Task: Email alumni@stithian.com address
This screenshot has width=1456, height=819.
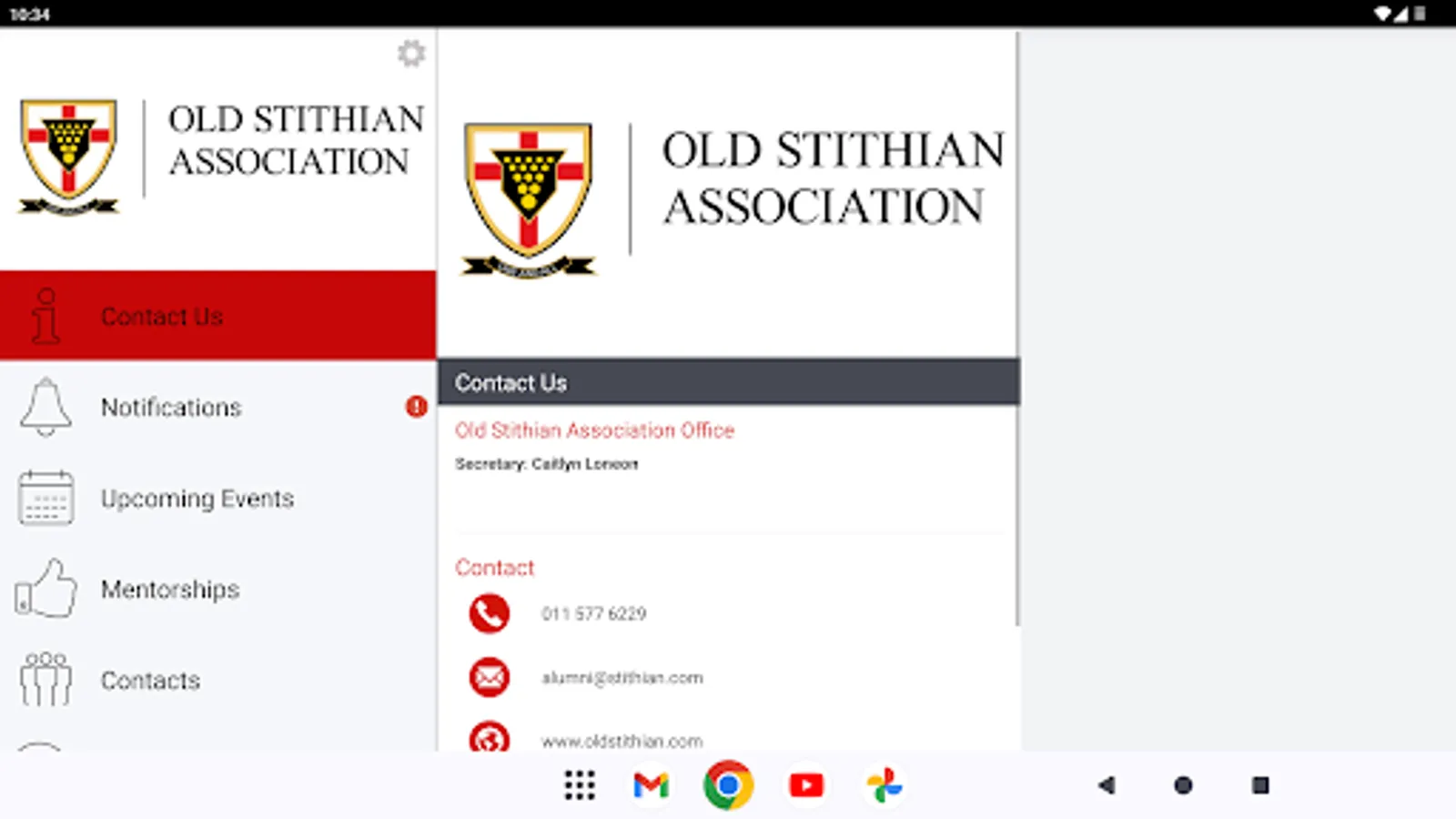Action: (x=622, y=677)
